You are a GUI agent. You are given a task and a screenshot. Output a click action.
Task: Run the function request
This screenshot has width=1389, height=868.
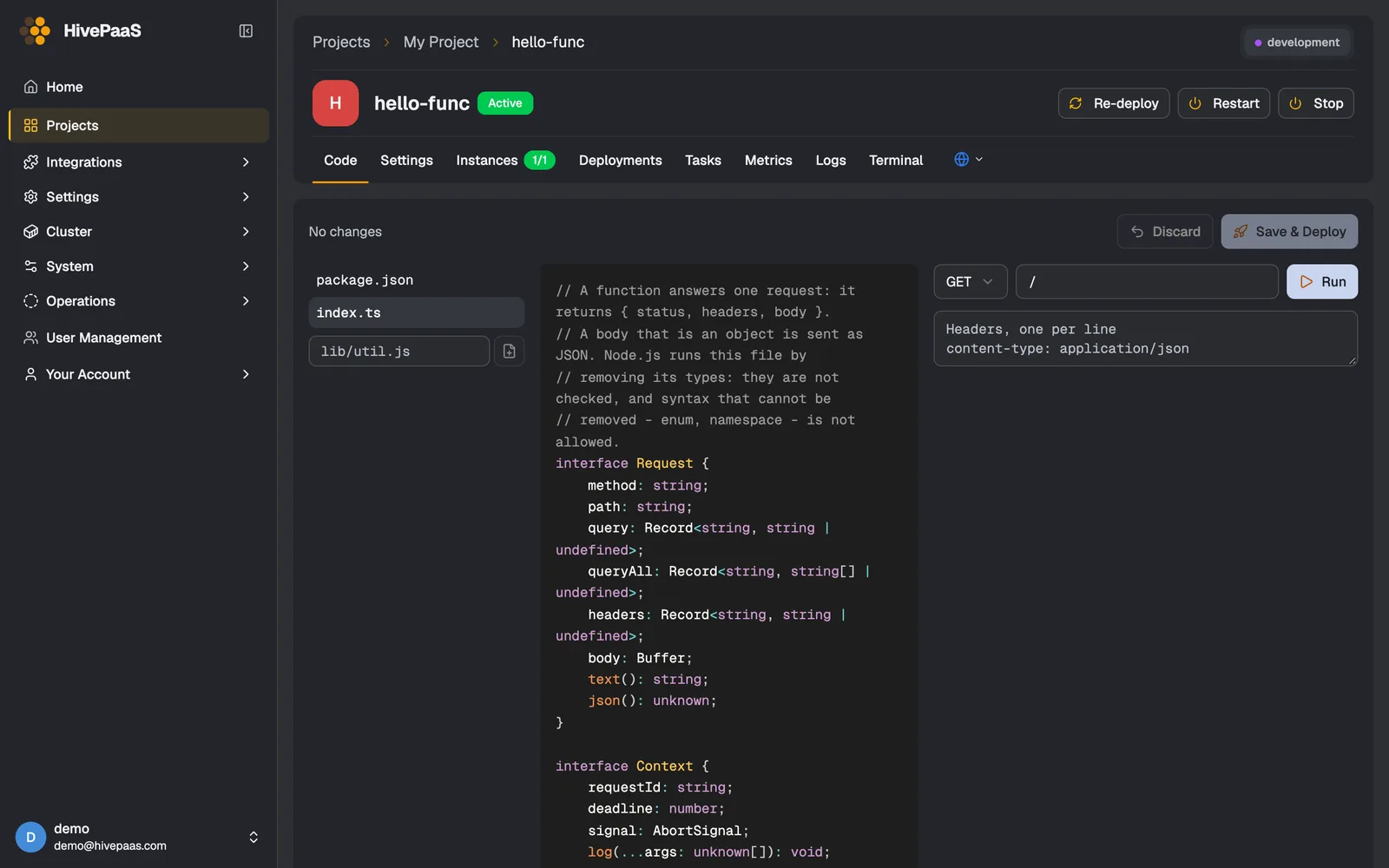click(x=1322, y=281)
